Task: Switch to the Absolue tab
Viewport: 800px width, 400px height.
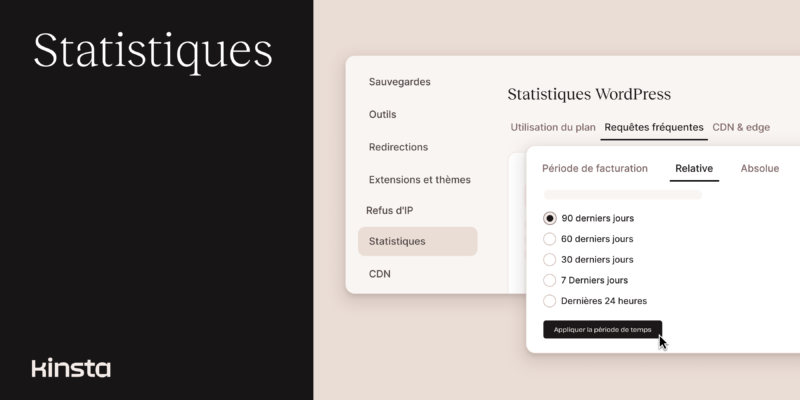Action: 759,168
